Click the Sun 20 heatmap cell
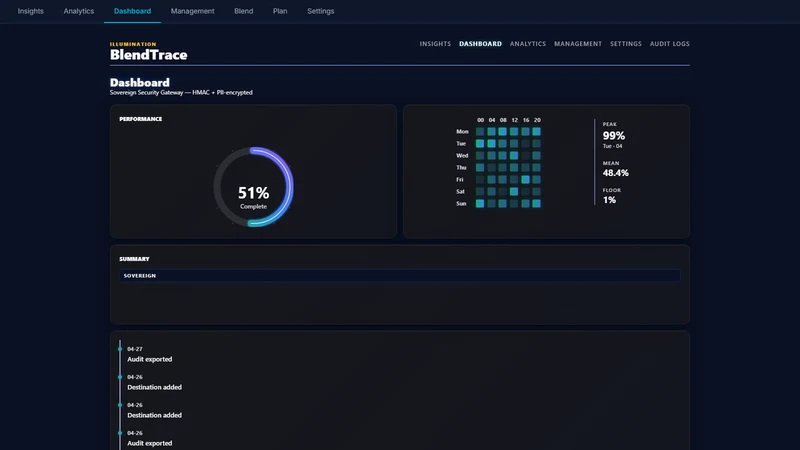This screenshot has width=800, height=450. pyautogui.click(x=536, y=204)
